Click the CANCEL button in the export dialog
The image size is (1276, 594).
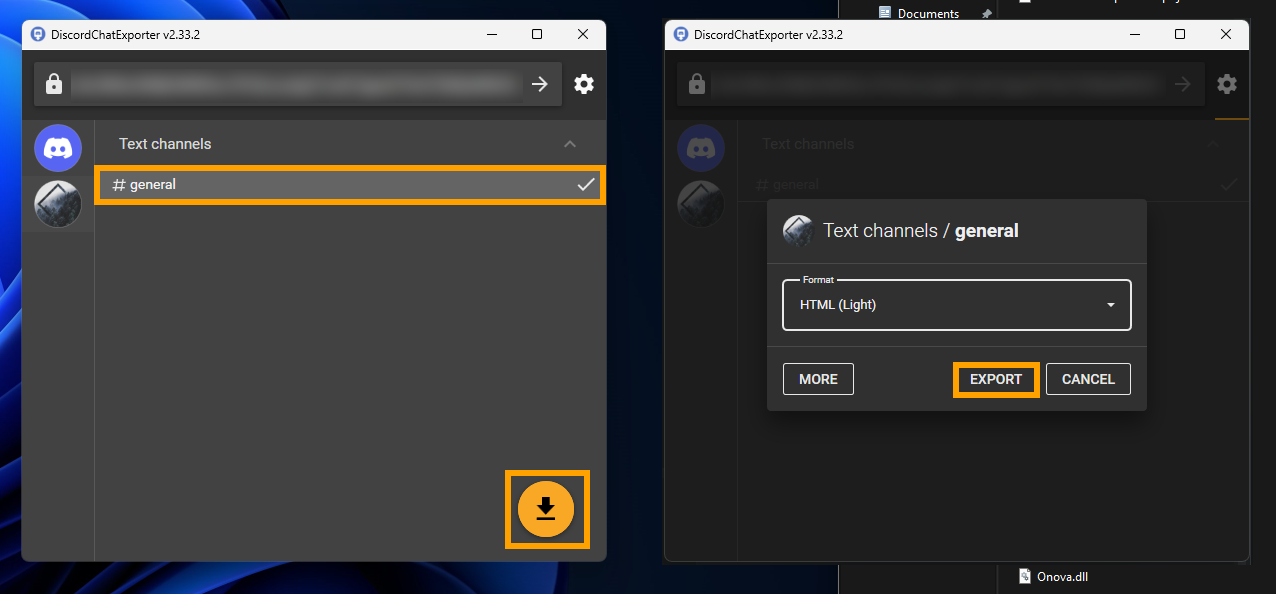tap(1088, 379)
